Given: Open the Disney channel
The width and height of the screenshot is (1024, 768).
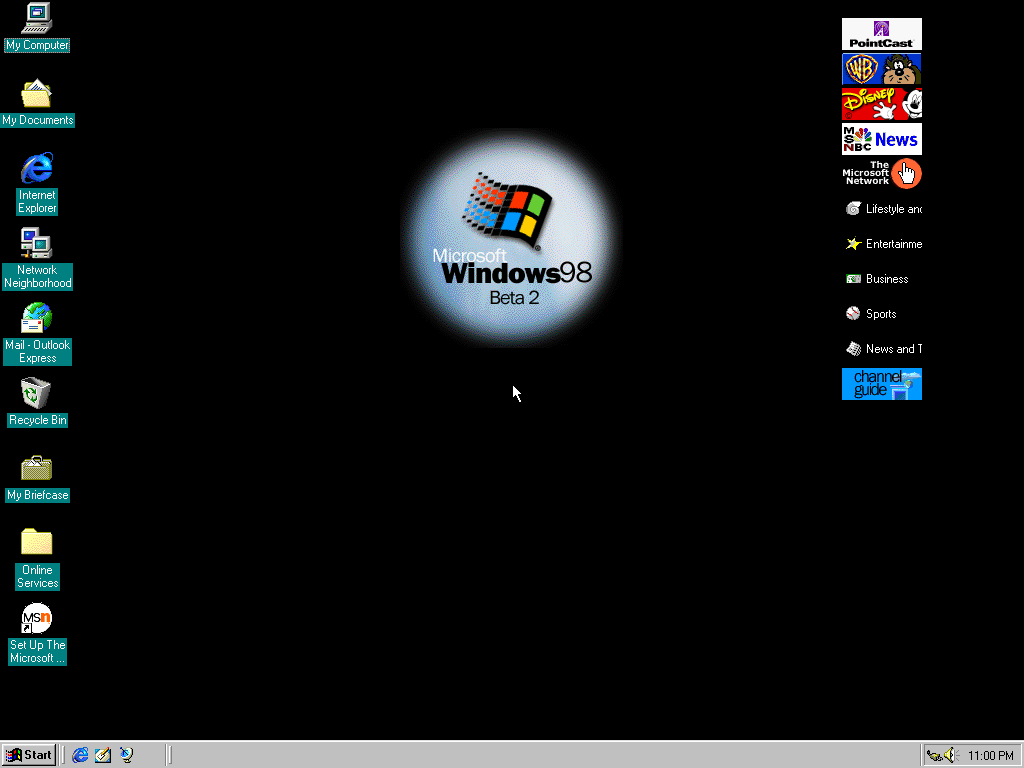Looking at the screenshot, I should [x=882, y=104].
